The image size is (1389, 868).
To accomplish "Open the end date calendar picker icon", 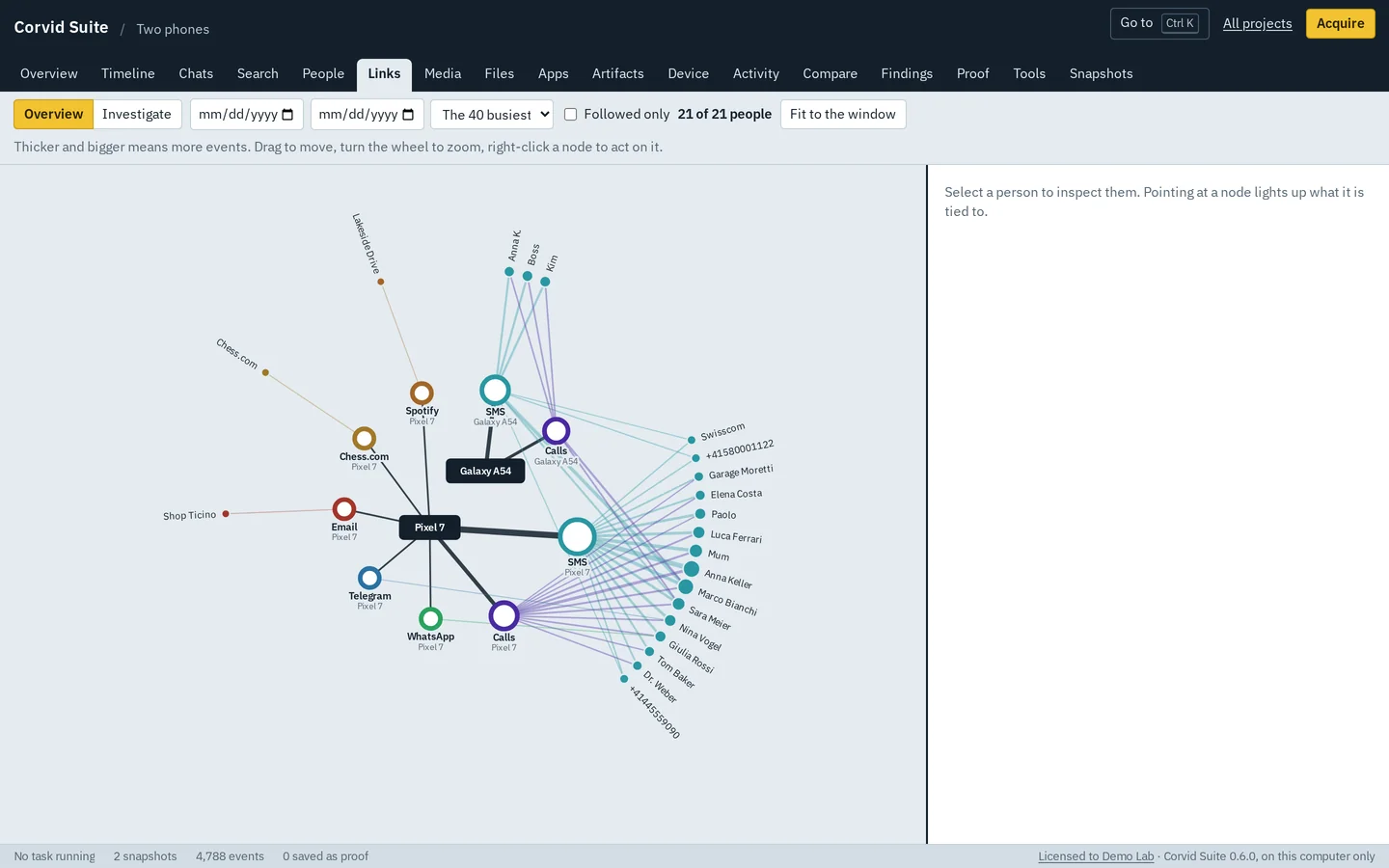I will (x=408, y=115).
